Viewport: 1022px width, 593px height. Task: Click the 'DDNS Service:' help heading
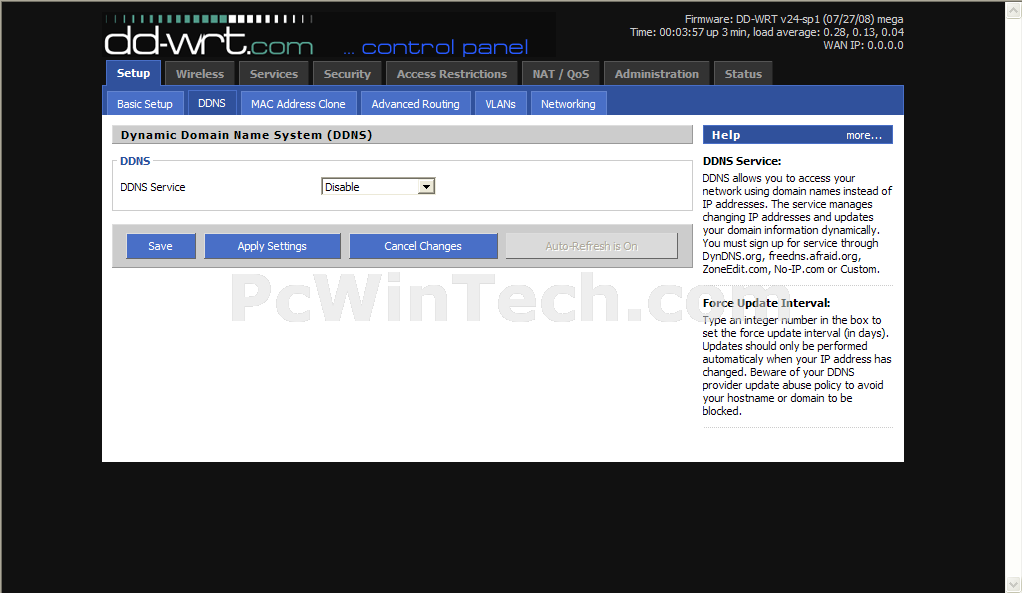[x=742, y=161]
